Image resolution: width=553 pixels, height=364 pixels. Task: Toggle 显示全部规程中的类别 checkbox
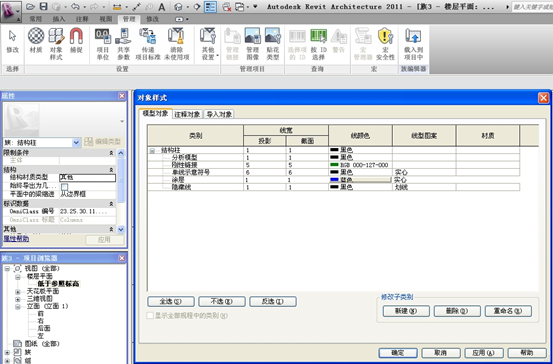(150, 316)
